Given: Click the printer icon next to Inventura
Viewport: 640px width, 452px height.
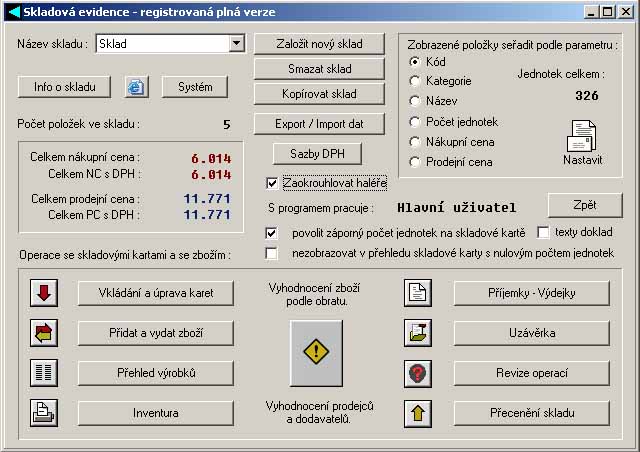Looking at the screenshot, I should 44,413.
